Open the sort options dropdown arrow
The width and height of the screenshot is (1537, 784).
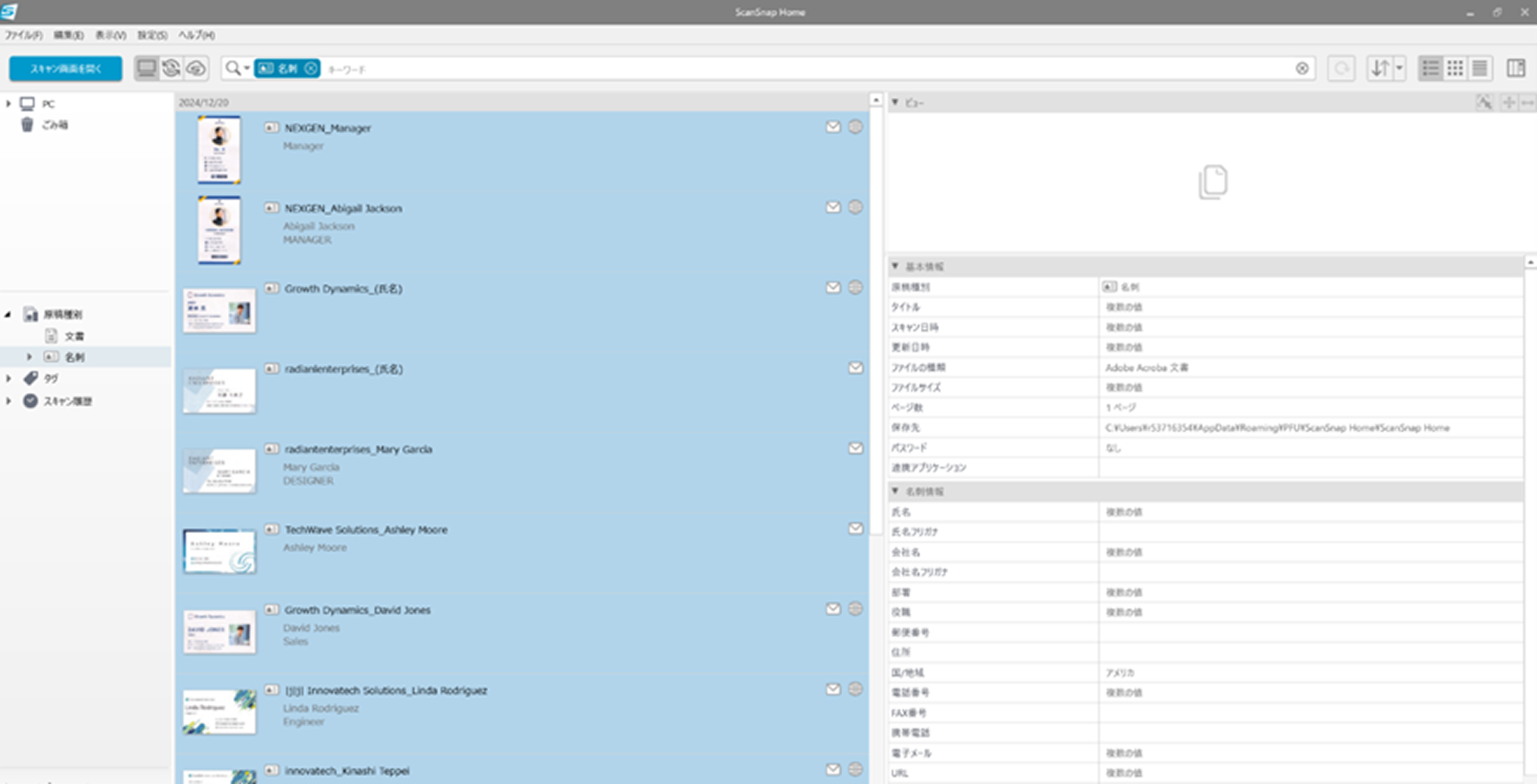click(1399, 69)
